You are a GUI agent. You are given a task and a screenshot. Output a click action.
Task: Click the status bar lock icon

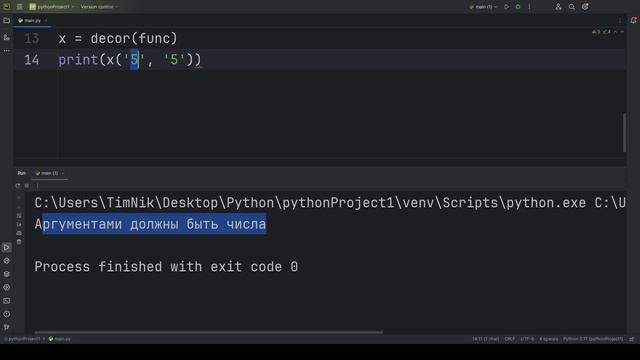[x=632, y=339]
